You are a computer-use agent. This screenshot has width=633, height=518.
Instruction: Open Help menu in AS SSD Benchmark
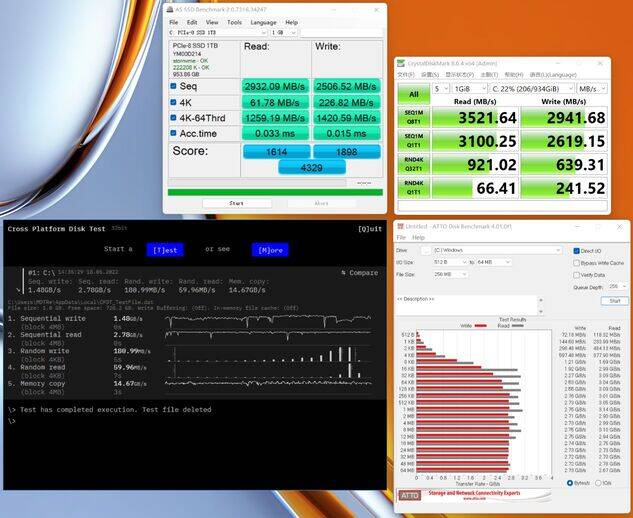pos(291,22)
